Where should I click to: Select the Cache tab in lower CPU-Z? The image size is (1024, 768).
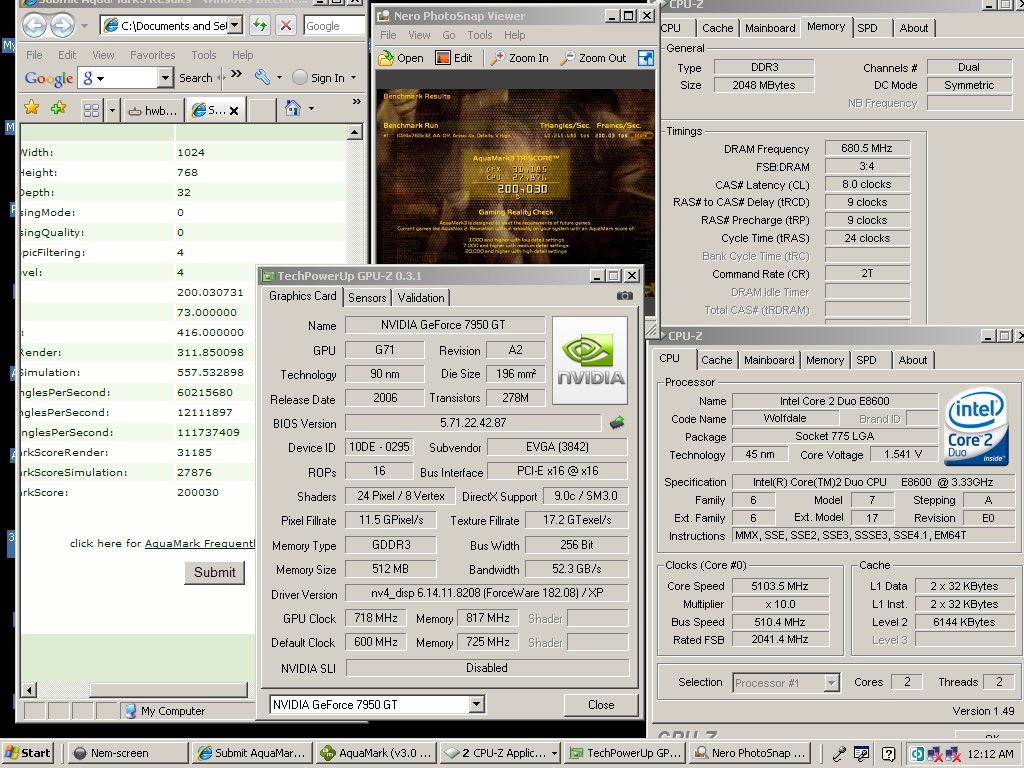[x=716, y=360]
